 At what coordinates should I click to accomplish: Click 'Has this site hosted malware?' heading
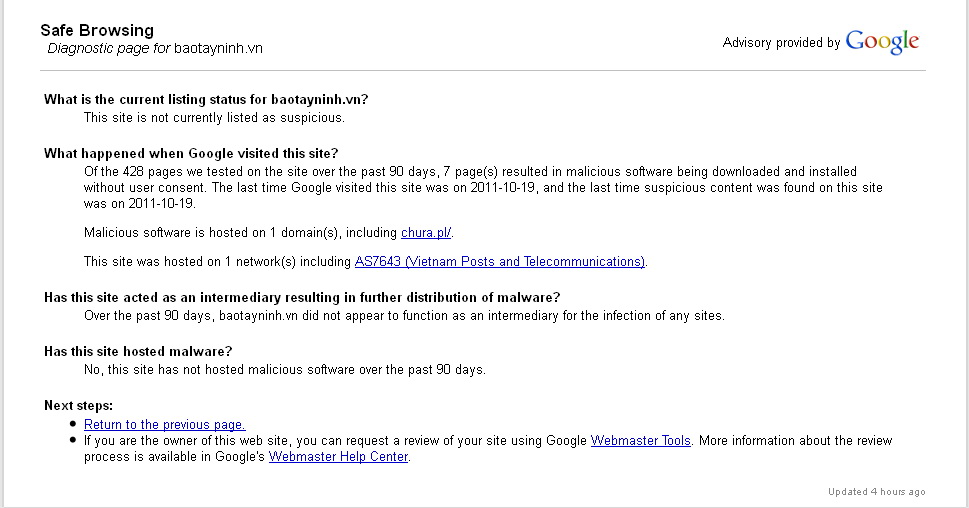(138, 352)
